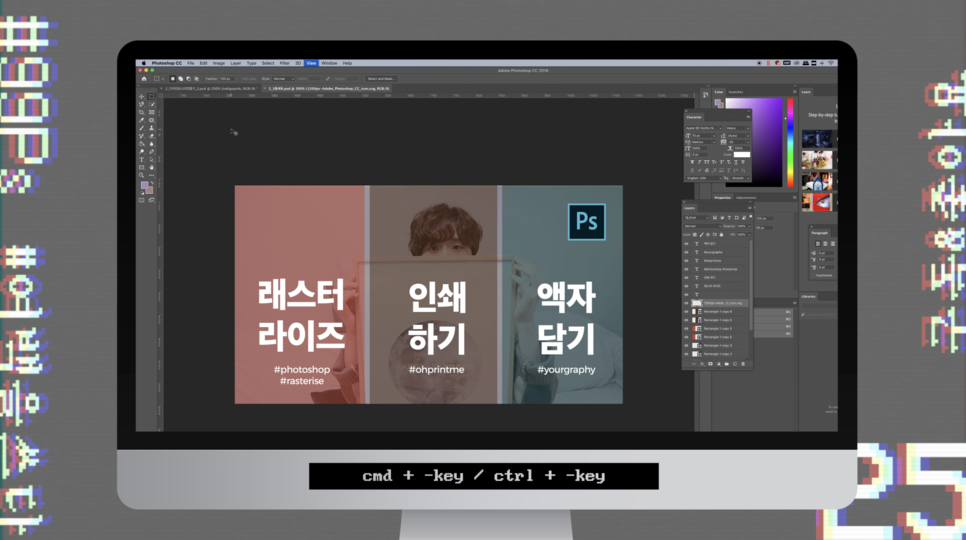This screenshot has height=540, width=966.
Task: Select the Move tool
Action: point(141,97)
